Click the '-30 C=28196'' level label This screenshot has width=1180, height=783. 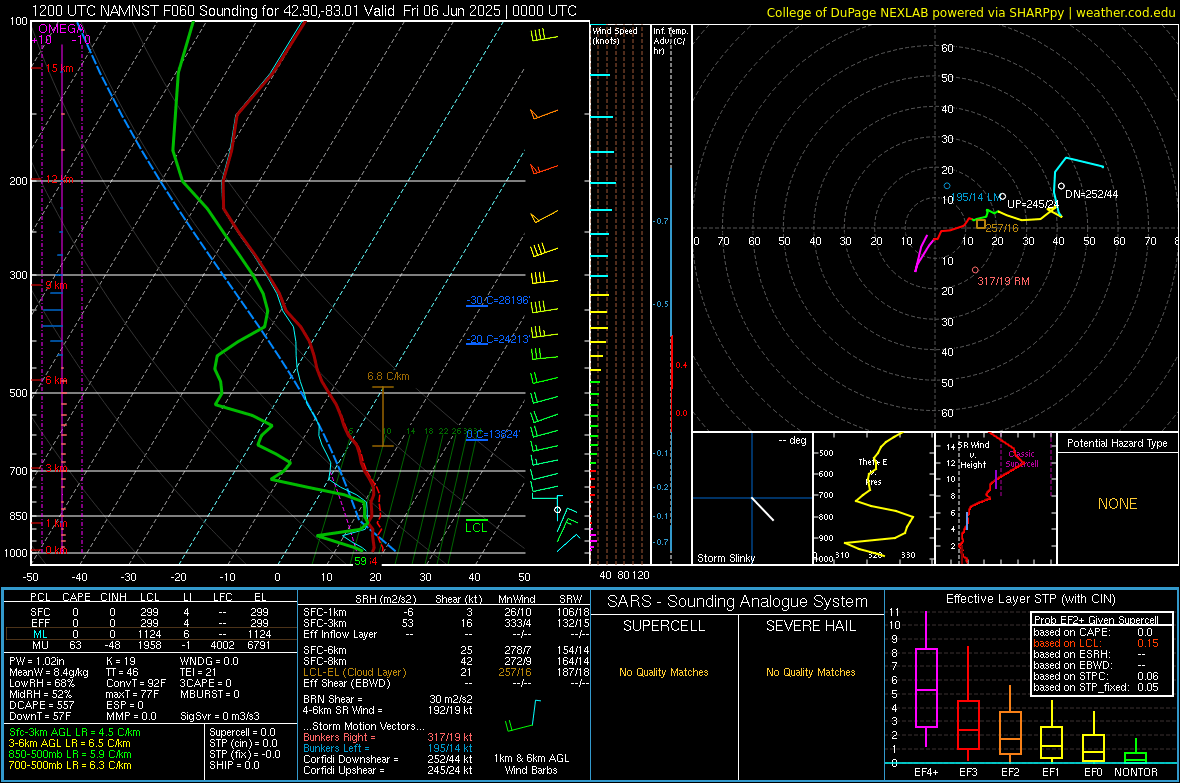[498, 300]
